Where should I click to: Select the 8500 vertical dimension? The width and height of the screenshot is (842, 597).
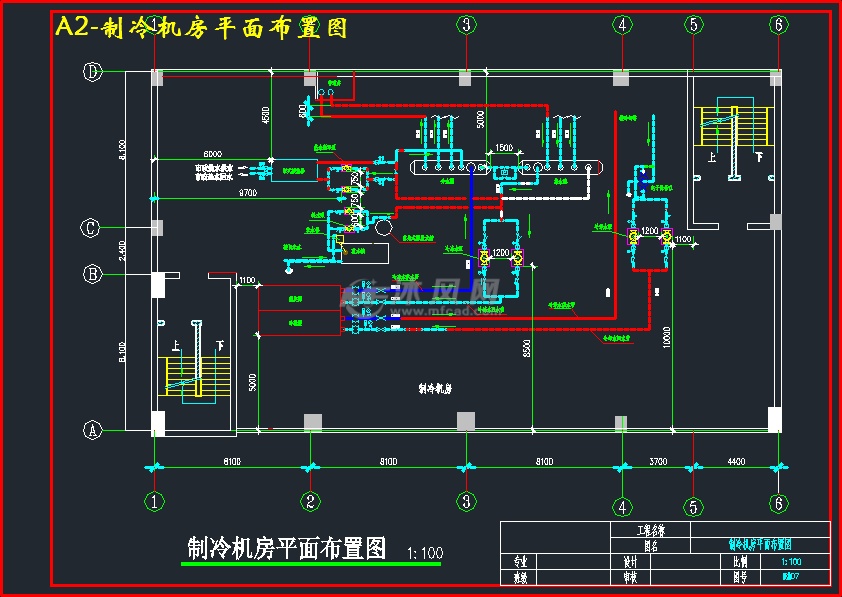(x=527, y=348)
